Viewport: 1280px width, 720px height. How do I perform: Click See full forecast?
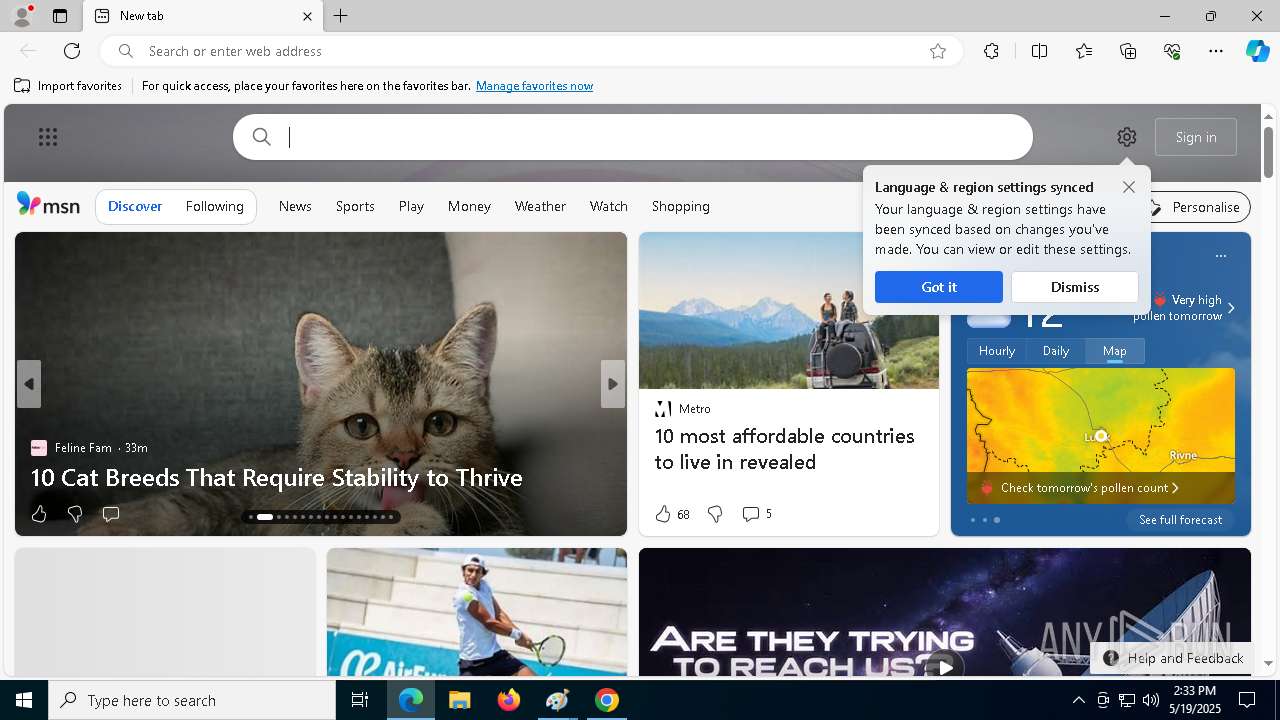(1181, 520)
